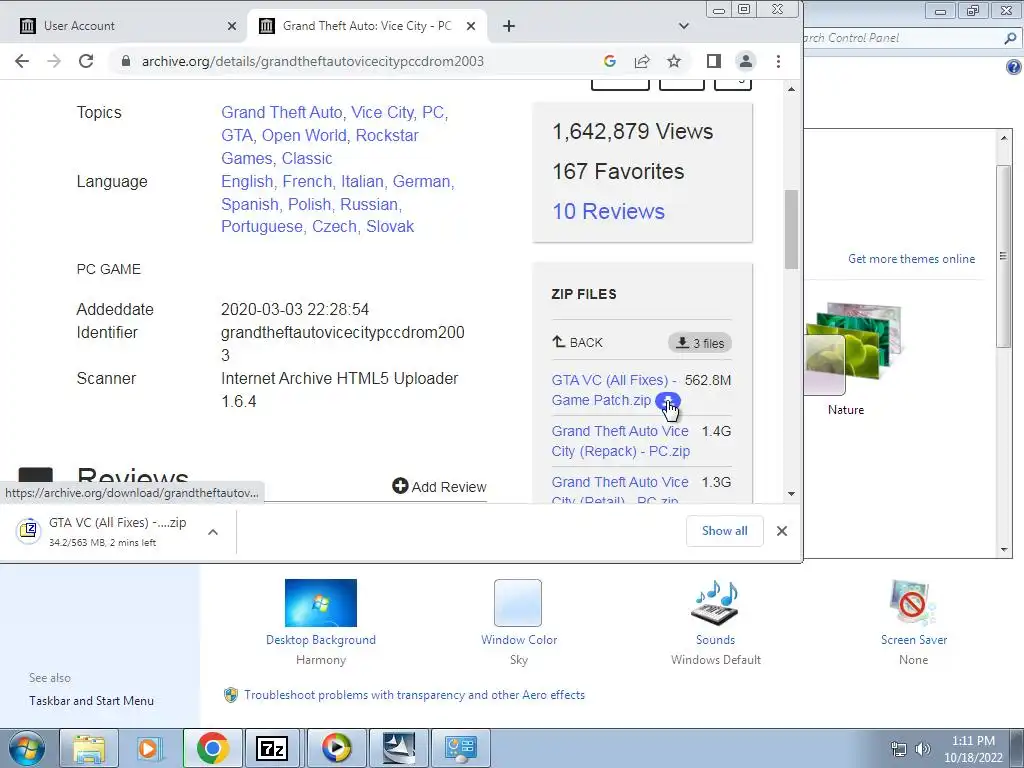Image resolution: width=1024 pixels, height=768 pixels.
Task: Go forward using Chrome's forward arrow
Action: point(54,61)
